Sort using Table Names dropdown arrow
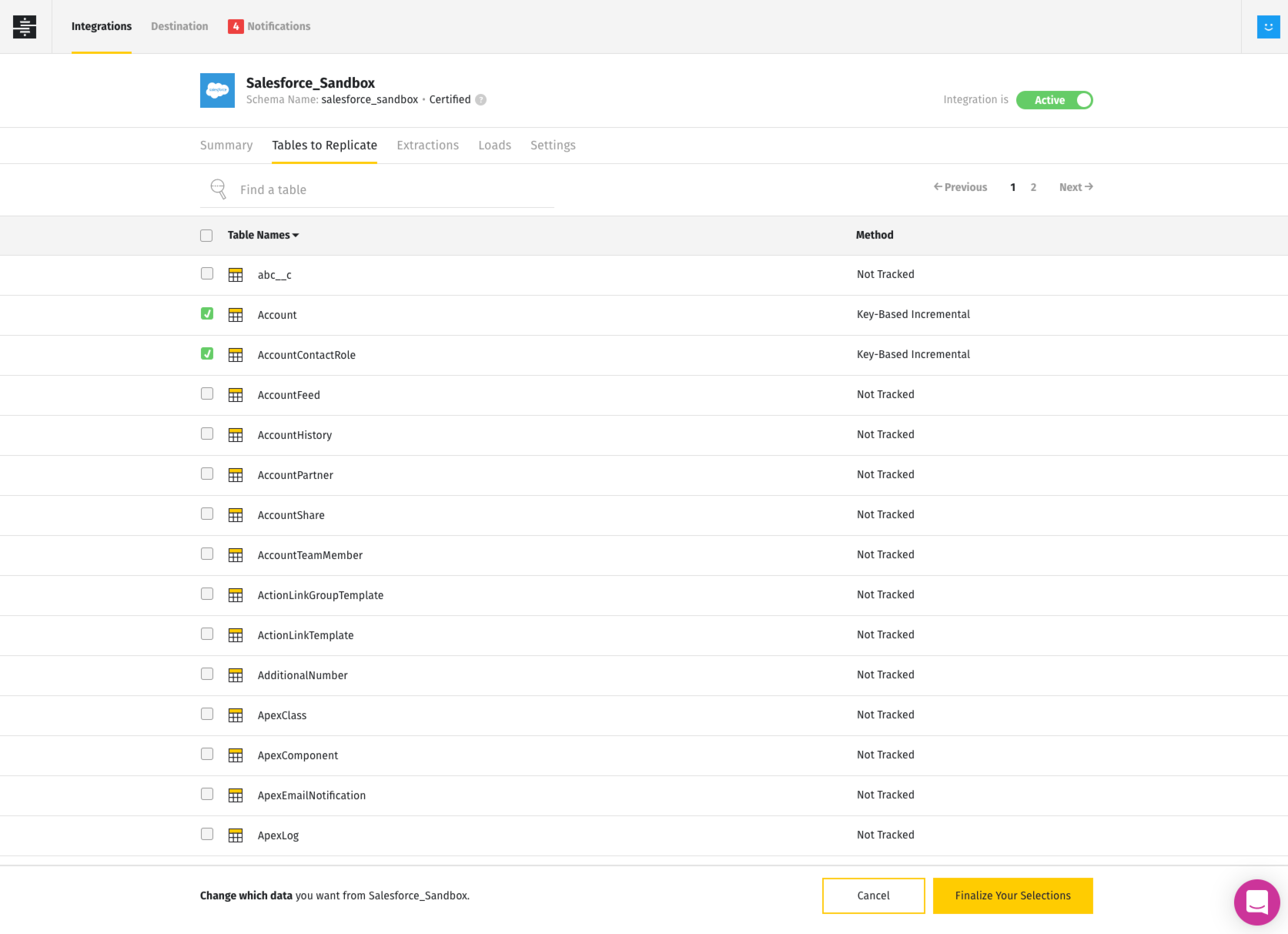 pyautogui.click(x=296, y=236)
